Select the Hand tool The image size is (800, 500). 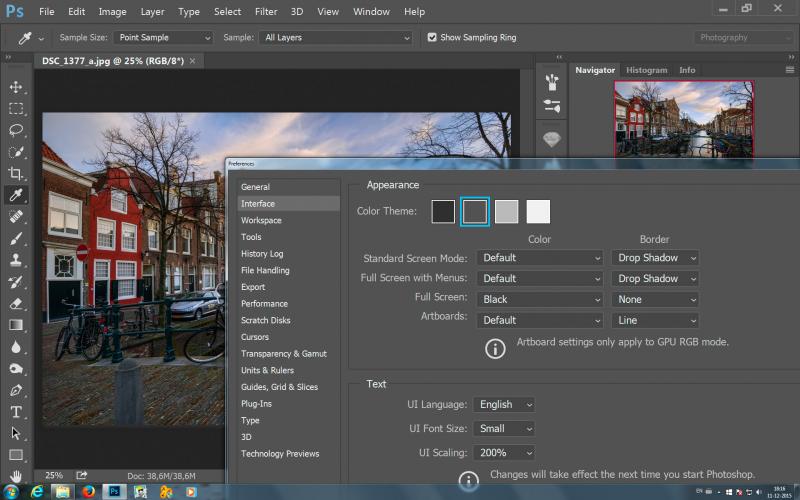(16, 477)
